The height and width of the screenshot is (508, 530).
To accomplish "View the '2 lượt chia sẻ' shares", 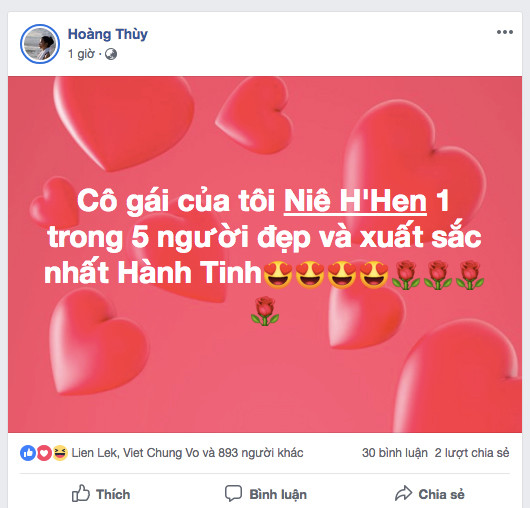I will coord(472,453).
